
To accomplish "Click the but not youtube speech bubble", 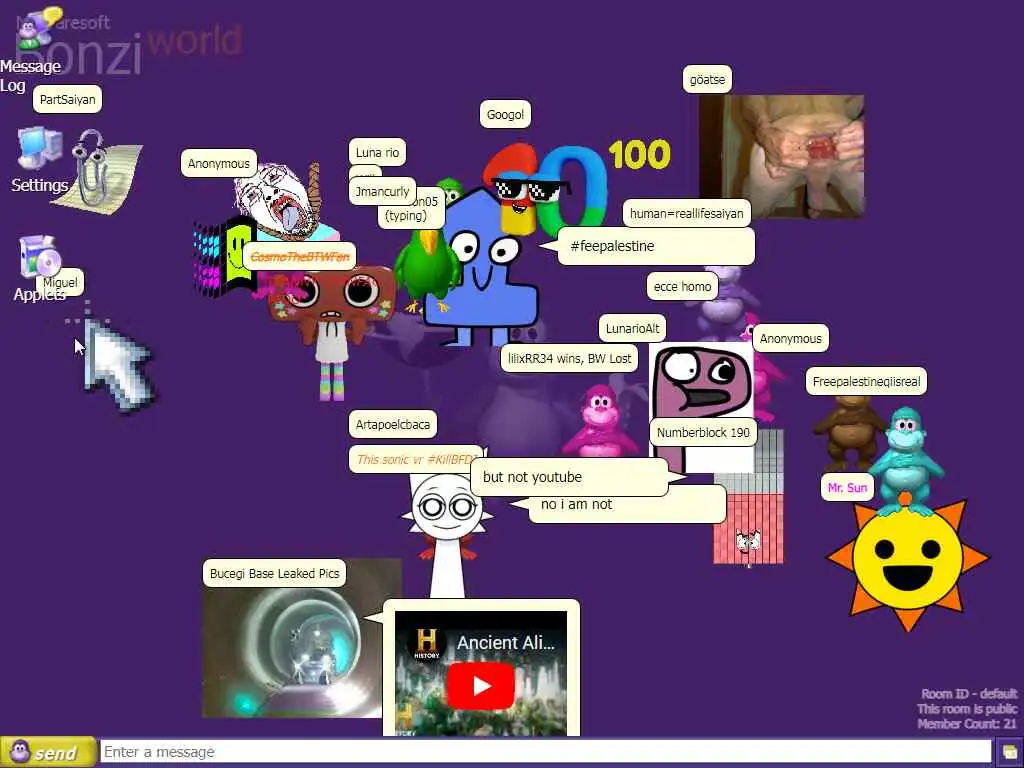I will (x=569, y=477).
